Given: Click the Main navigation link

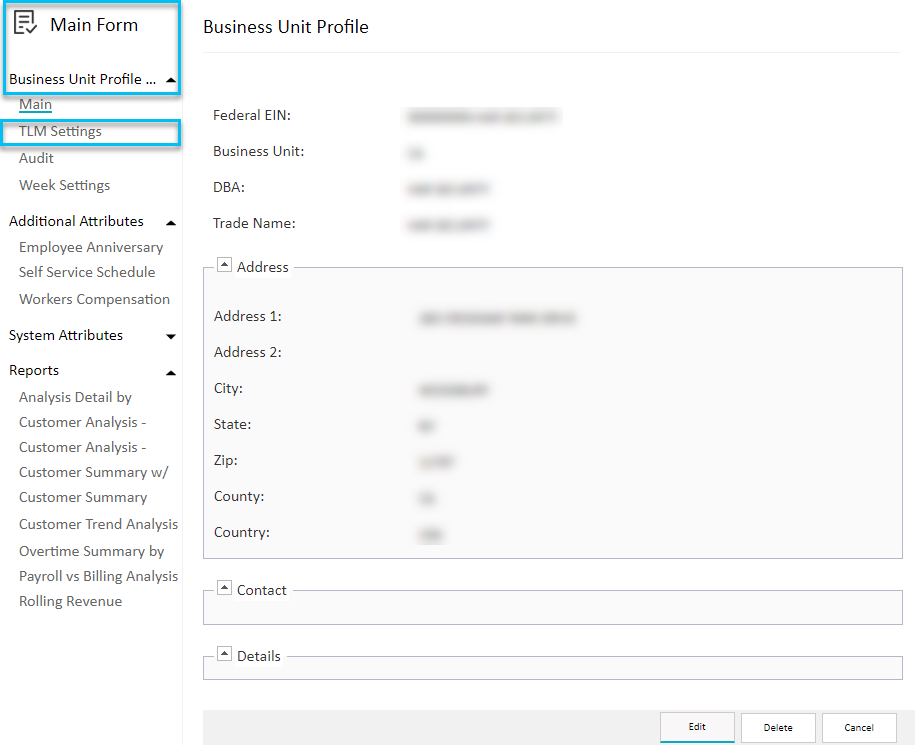Looking at the screenshot, I should click(35, 104).
